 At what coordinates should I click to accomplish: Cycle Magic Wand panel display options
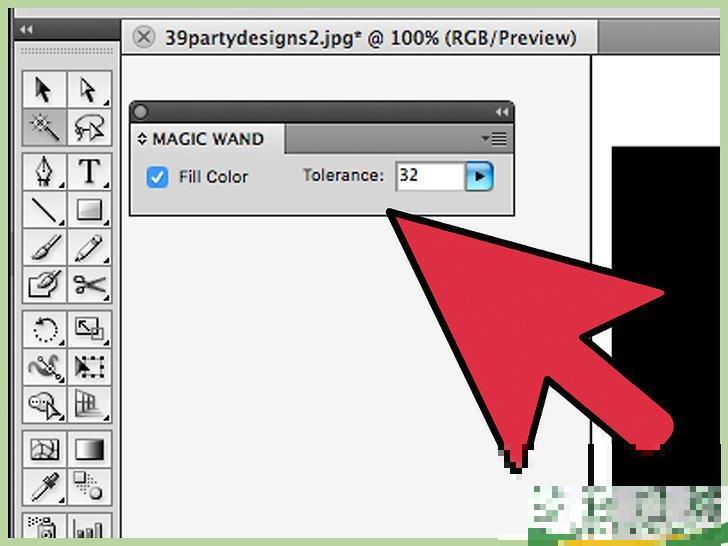click(x=142, y=139)
